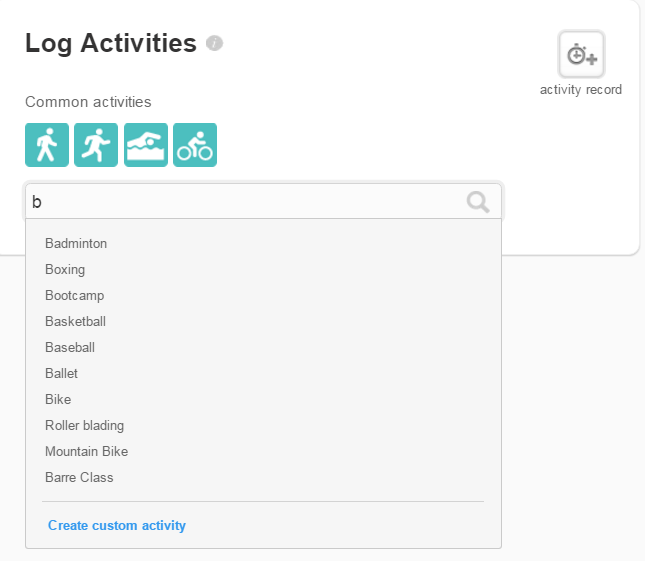
Task: Select Baseball from the activity list
Action: [70, 347]
